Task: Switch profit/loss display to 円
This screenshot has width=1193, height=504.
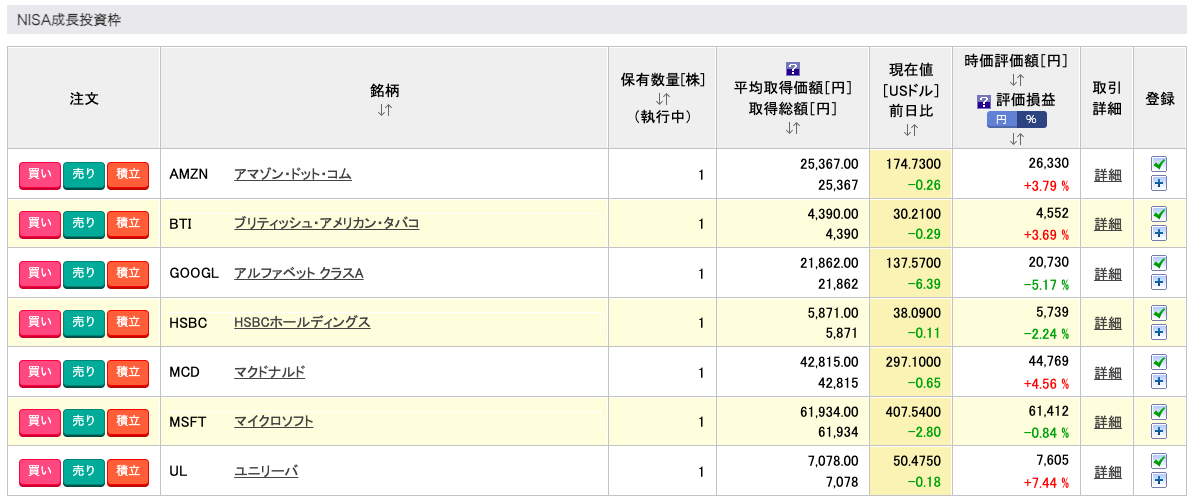Action: (1001, 120)
